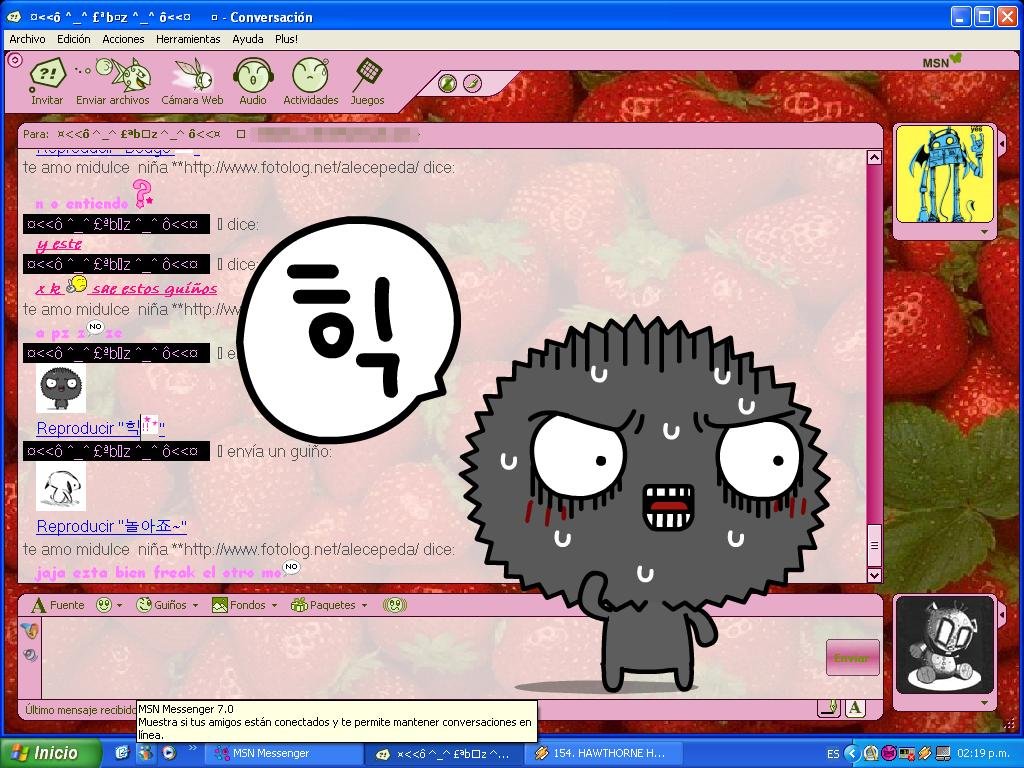Click the white dog wink thumbnail in chat
This screenshot has width=1024, height=768.
(61, 487)
